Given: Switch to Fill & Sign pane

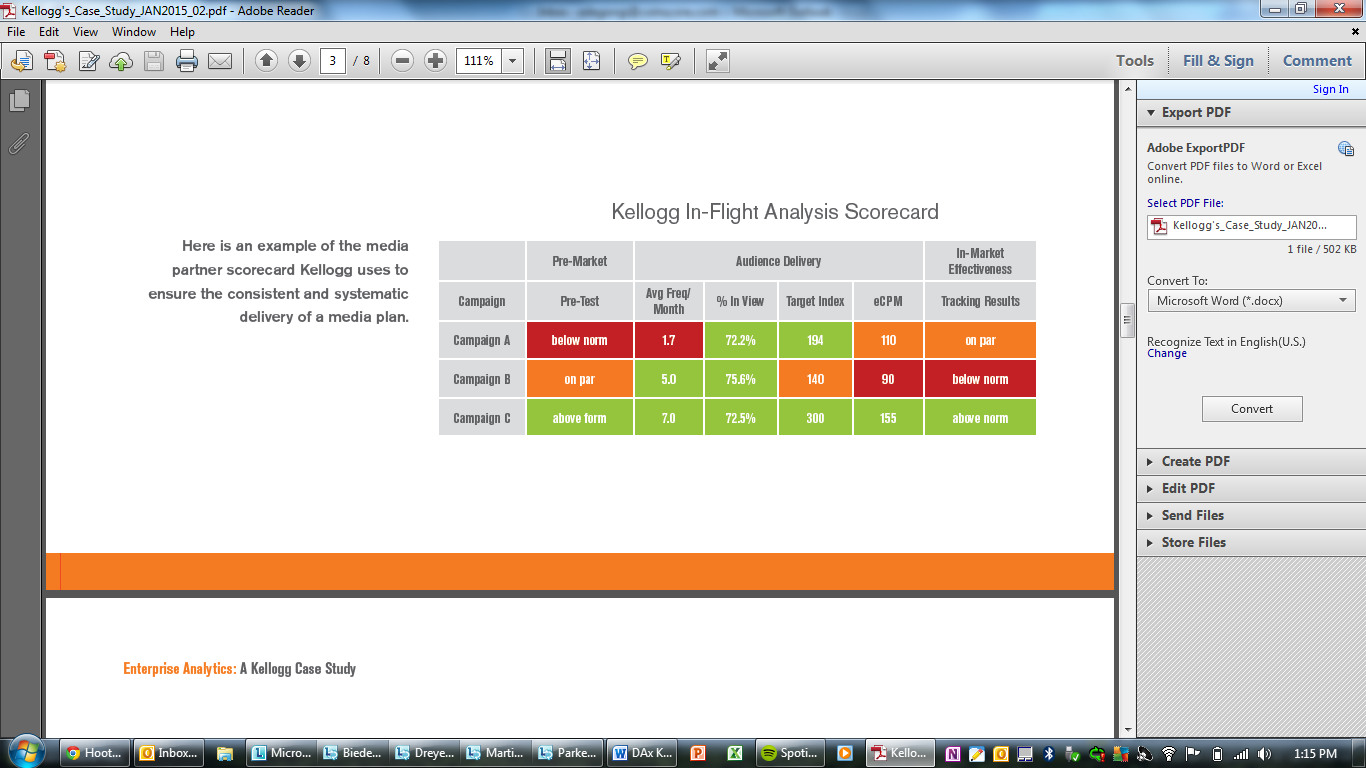Looking at the screenshot, I should [1218, 61].
